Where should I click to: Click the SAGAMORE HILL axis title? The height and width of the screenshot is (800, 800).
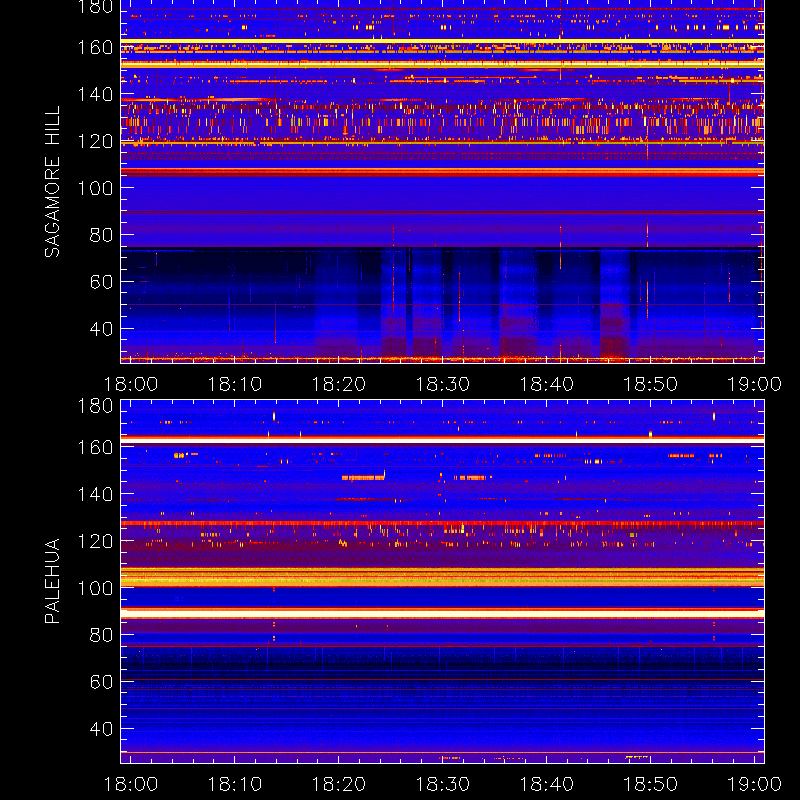pyautogui.click(x=53, y=182)
